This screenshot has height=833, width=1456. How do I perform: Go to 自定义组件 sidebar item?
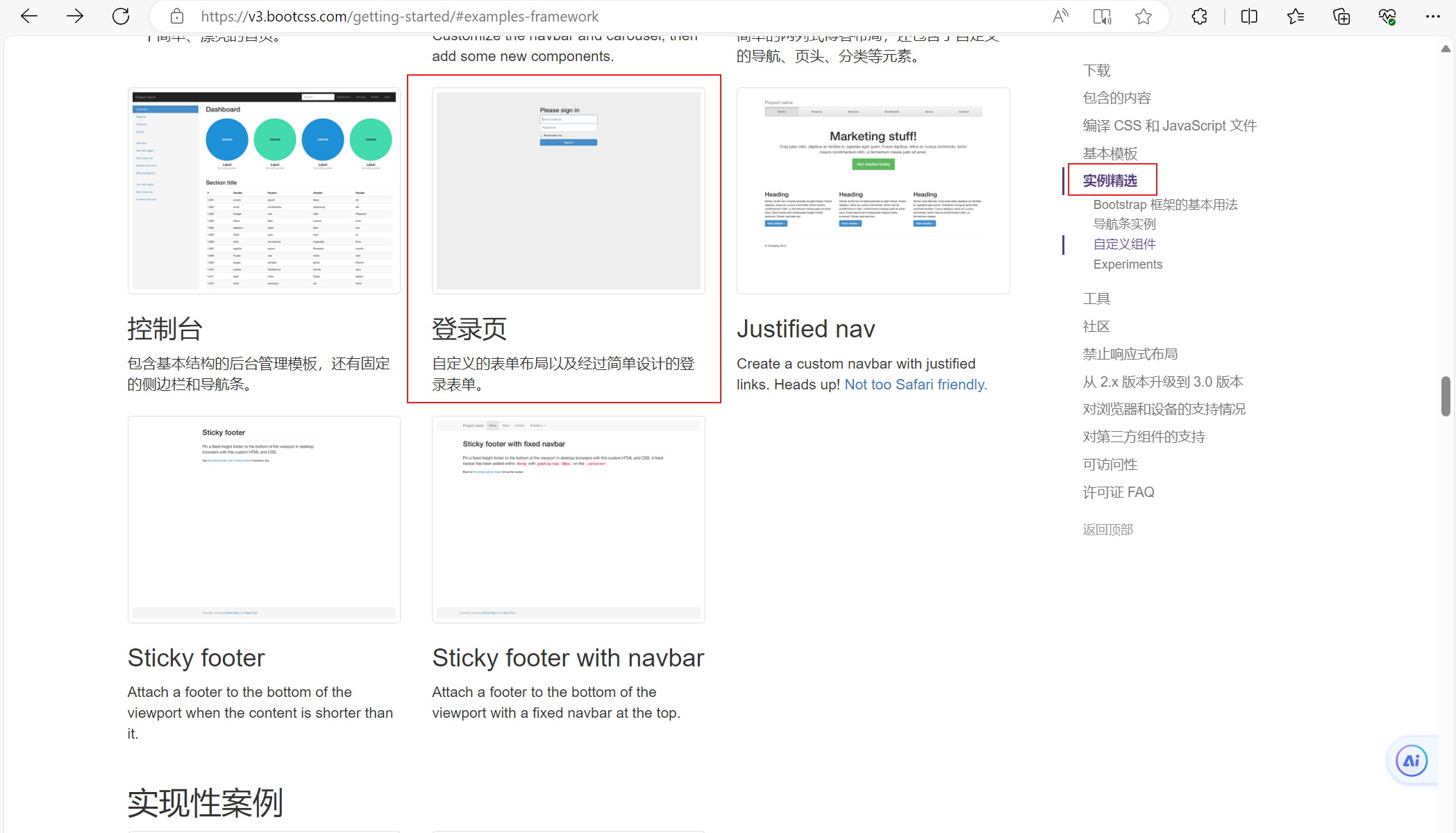(x=1124, y=244)
